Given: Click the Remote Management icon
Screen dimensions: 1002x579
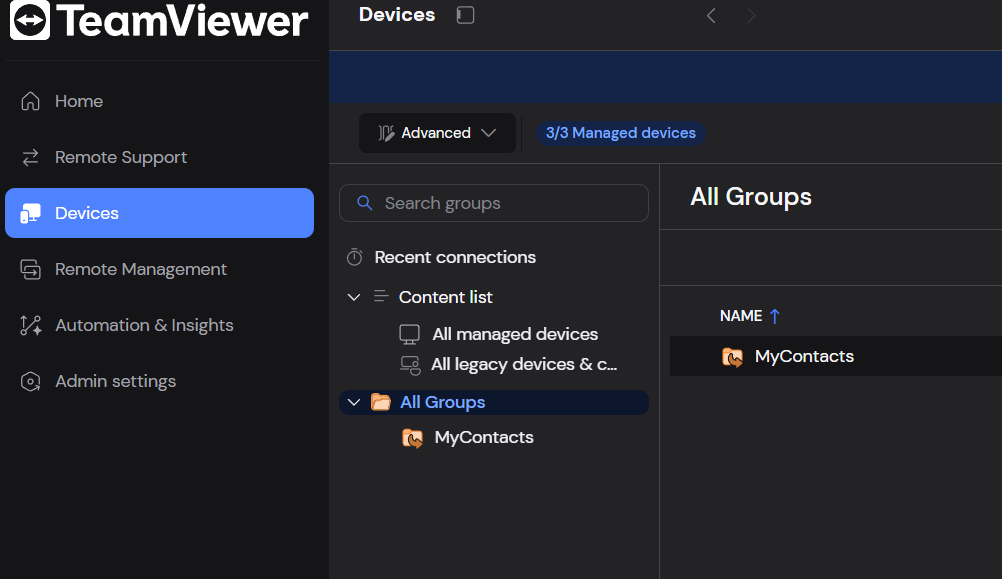Looking at the screenshot, I should pyautogui.click(x=30, y=269).
